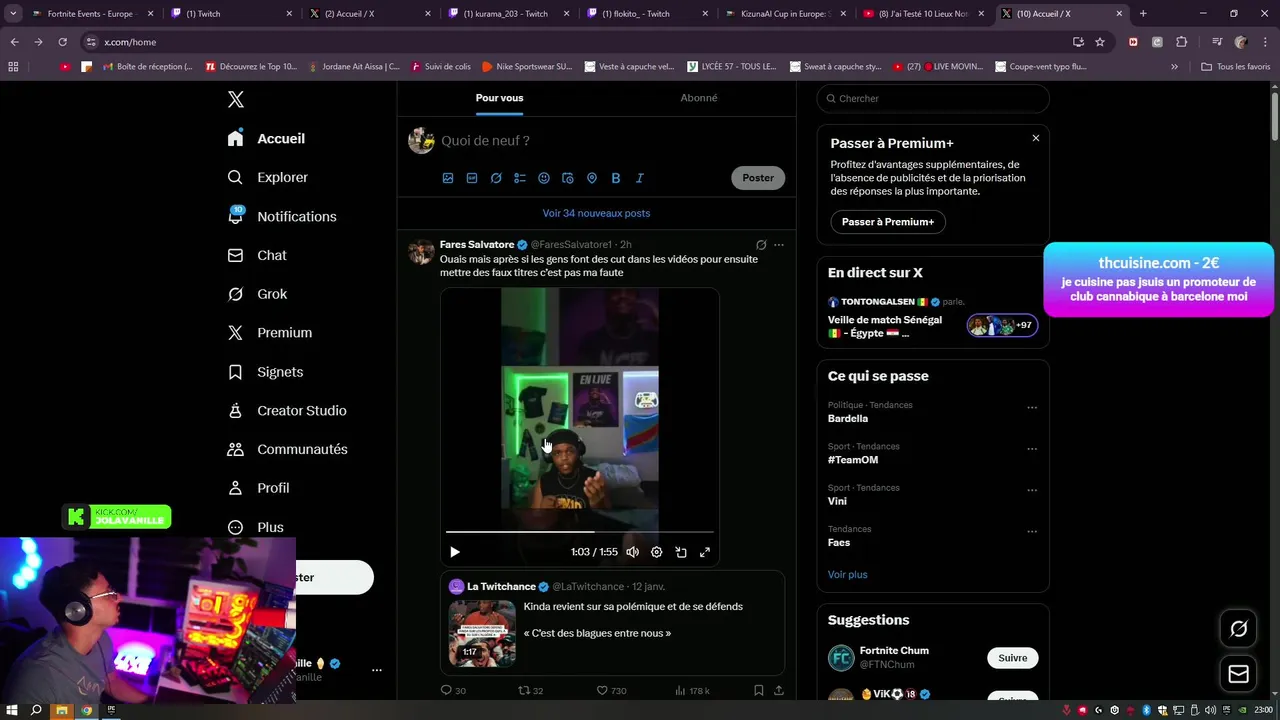Open the Windows Start menu

tap(12, 710)
